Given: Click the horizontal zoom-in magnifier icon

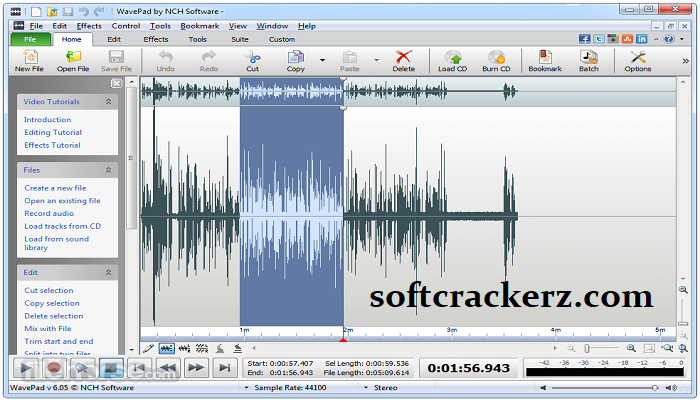Looking at the screenshot, I should [x=631, y=348].
